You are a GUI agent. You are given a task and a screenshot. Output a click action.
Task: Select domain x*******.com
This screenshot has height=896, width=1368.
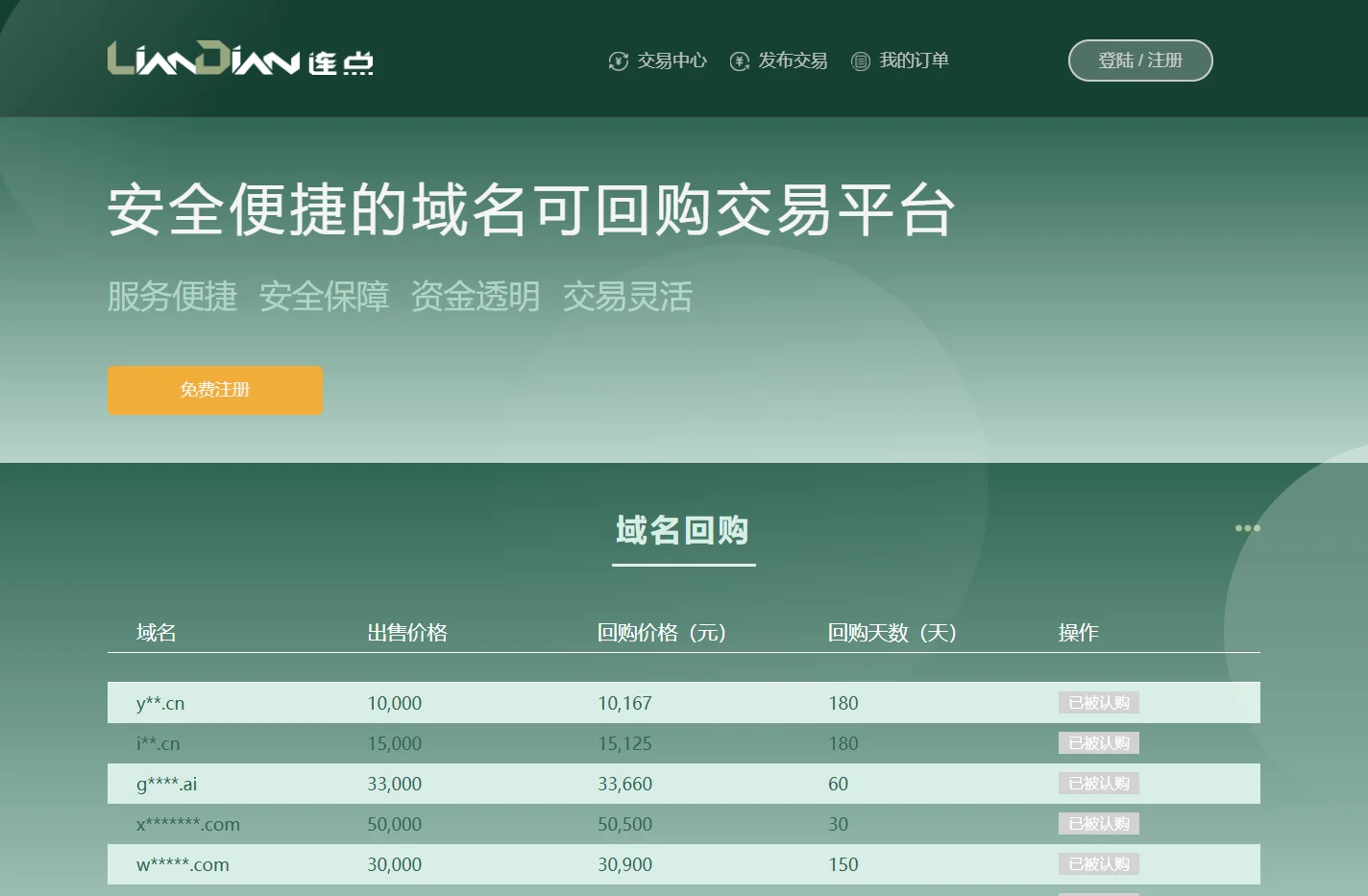[x=188, y=824]
